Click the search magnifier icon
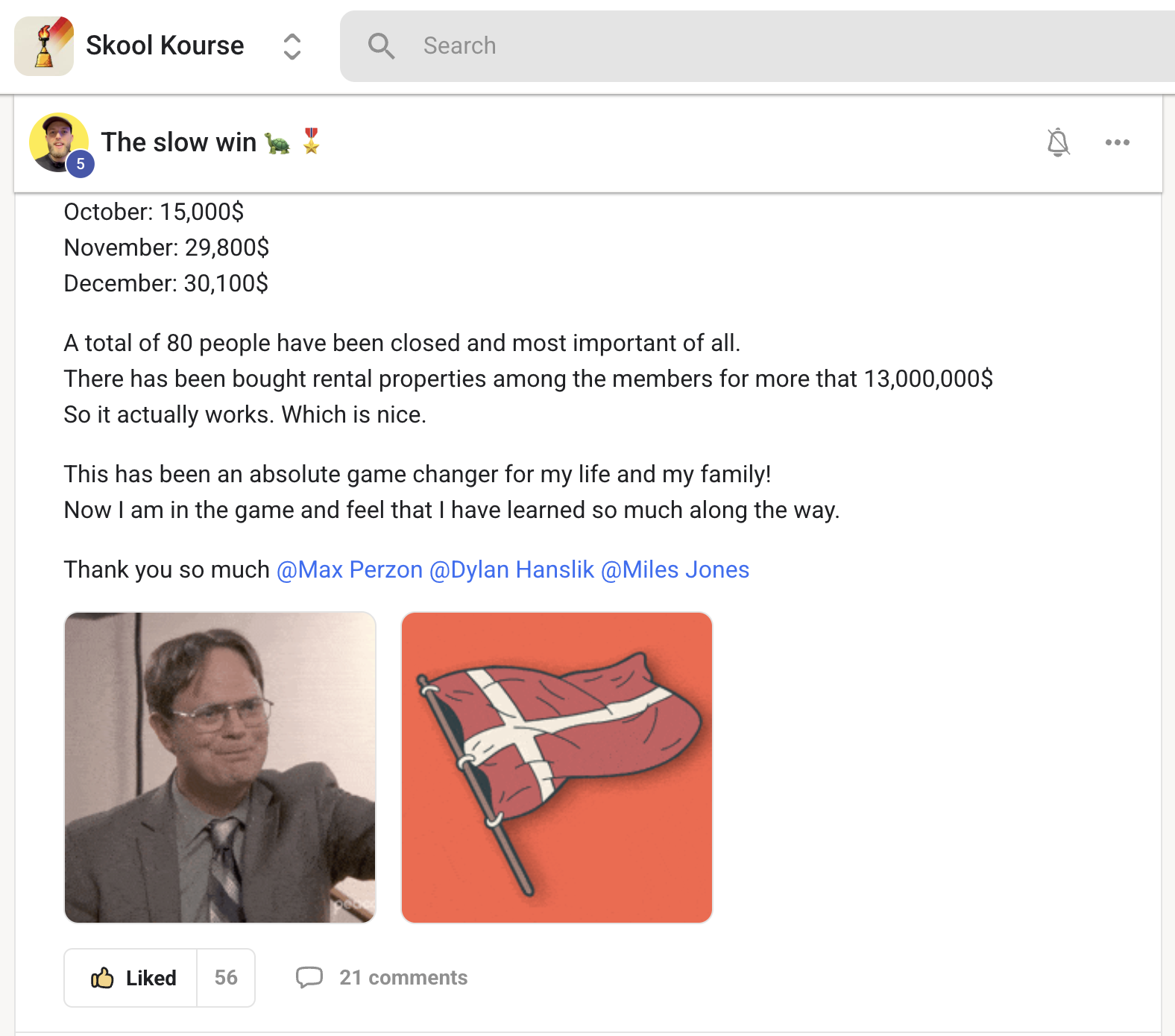This screenshot has width=1175, height=1036. click(x=381, y=46)
